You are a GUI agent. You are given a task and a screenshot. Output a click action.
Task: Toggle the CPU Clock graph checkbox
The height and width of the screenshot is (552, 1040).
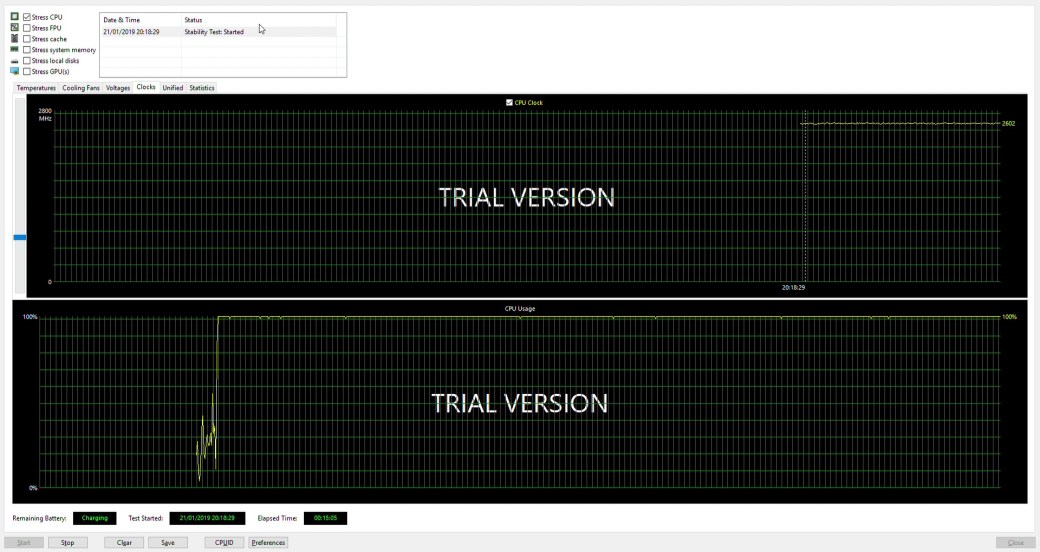[509, 102]
